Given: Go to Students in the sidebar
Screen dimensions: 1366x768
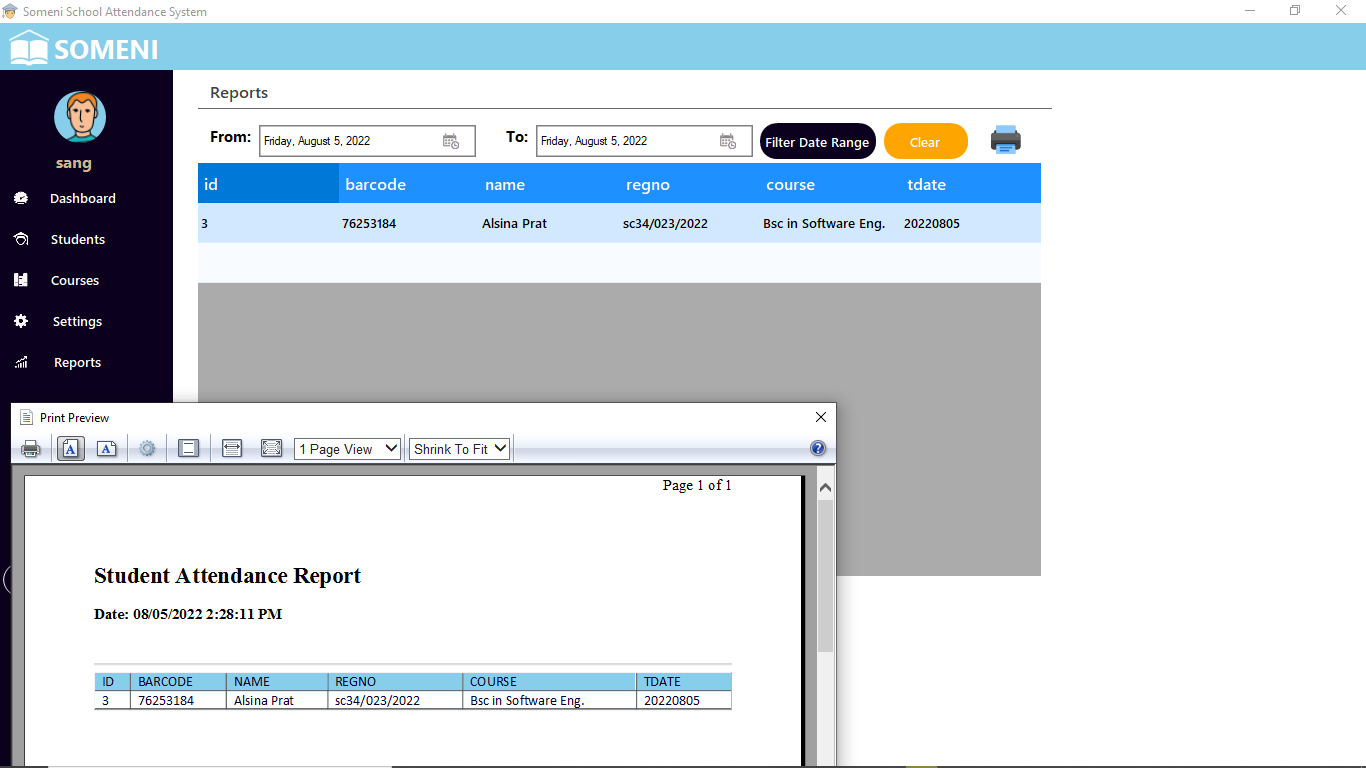Looking at the screenshot, I should click(77, 239).
